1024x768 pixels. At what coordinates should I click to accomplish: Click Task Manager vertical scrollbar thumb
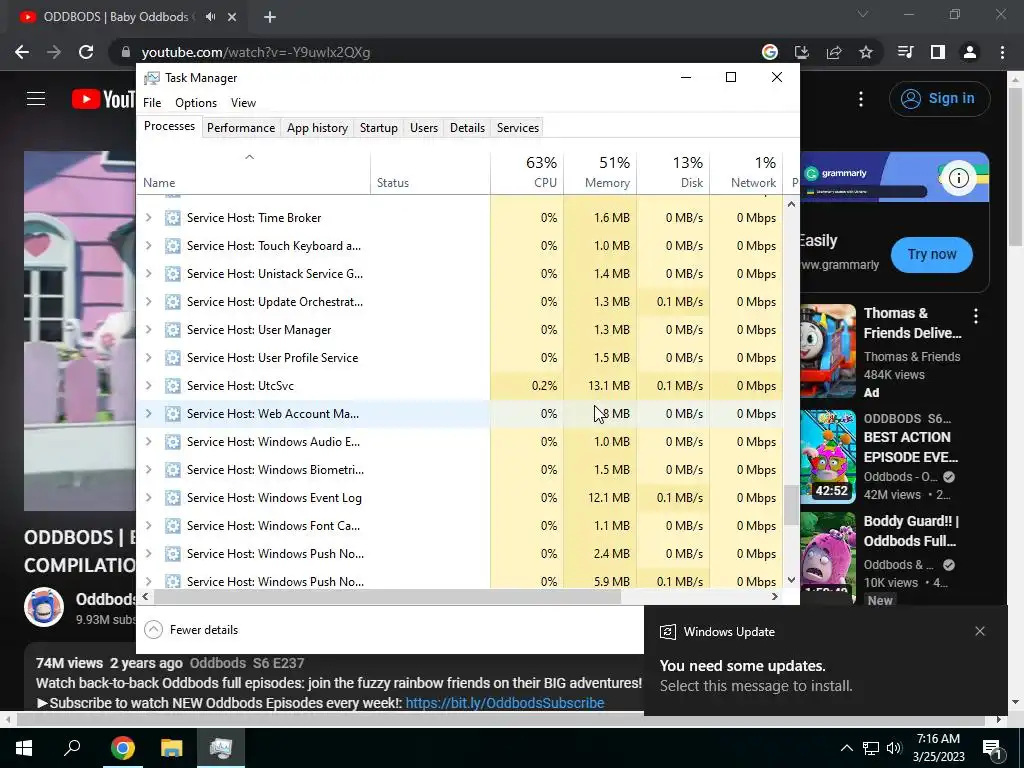791,505
